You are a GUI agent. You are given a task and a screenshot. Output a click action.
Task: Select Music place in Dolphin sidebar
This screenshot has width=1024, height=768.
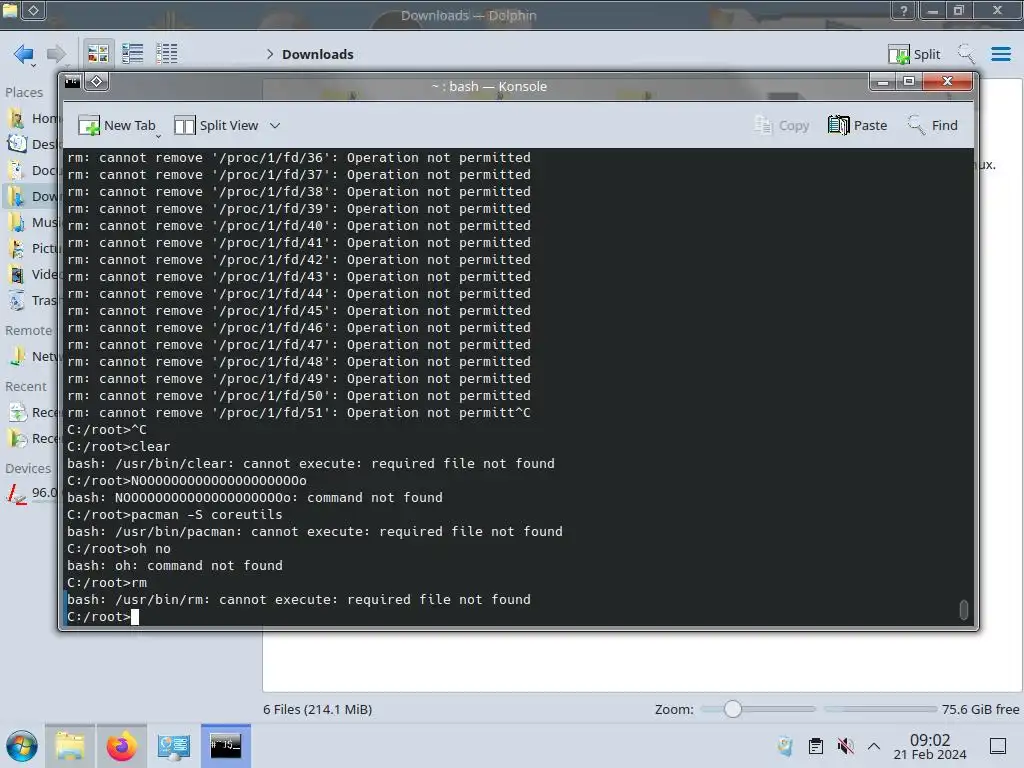(x=33, y=223)
